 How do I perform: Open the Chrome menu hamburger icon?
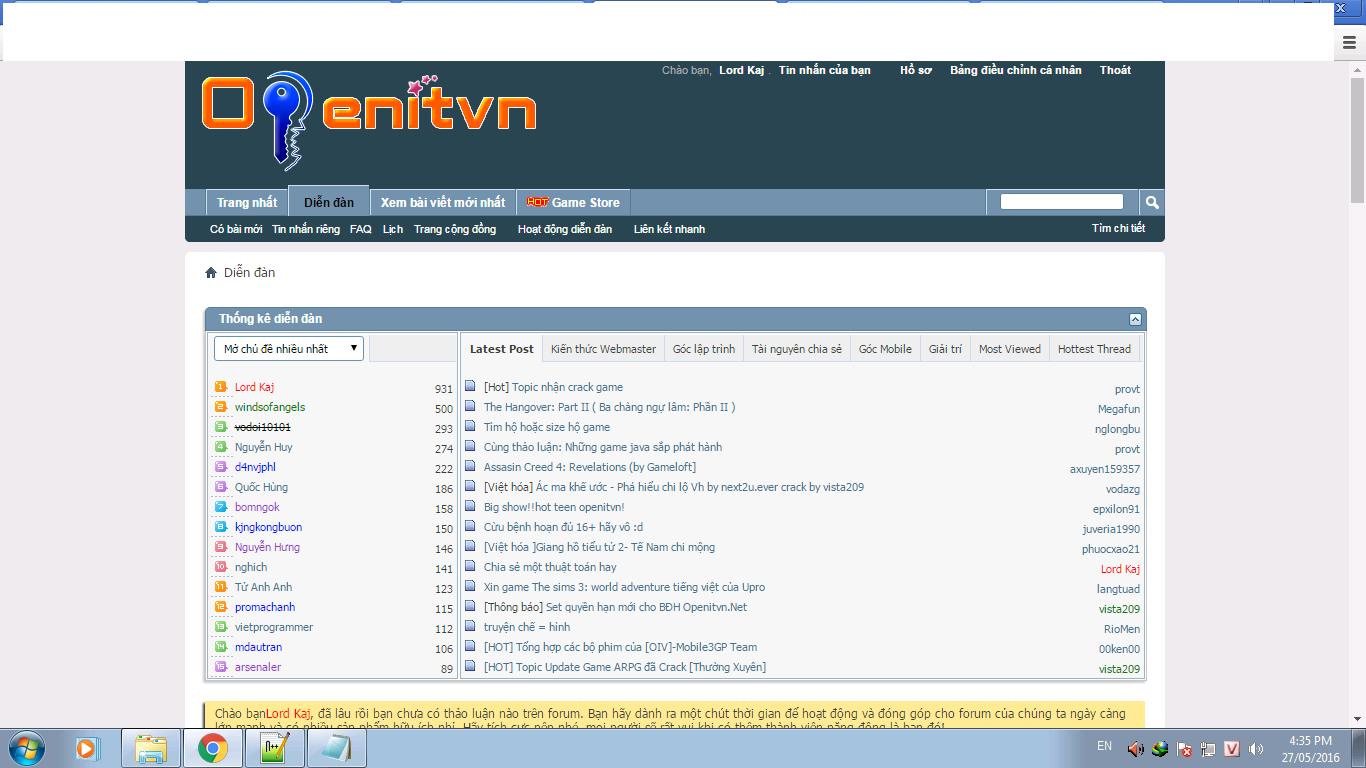pyautogui.click(x=1350, y=43)
